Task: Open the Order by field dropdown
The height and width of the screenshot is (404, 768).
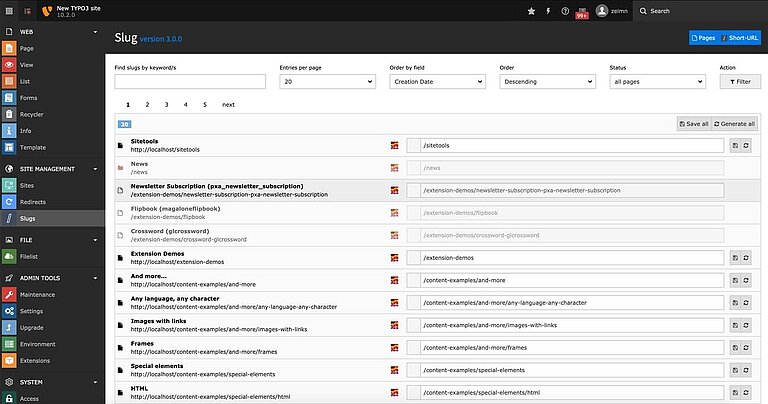Action: click(x=437, y=82)
